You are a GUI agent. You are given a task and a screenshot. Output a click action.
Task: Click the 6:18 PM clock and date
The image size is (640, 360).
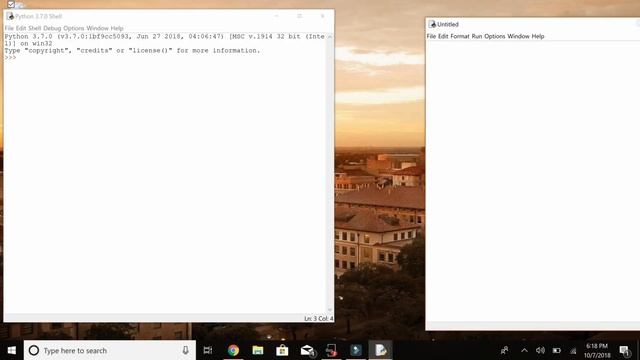(597, 350)
